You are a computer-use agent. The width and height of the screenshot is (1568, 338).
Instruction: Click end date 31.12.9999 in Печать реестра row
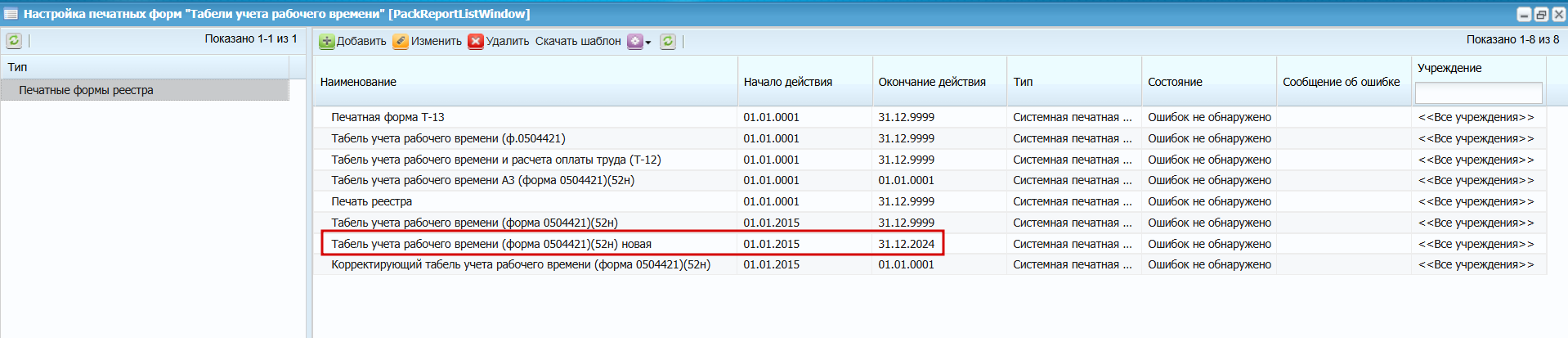(x=906, y=201)
